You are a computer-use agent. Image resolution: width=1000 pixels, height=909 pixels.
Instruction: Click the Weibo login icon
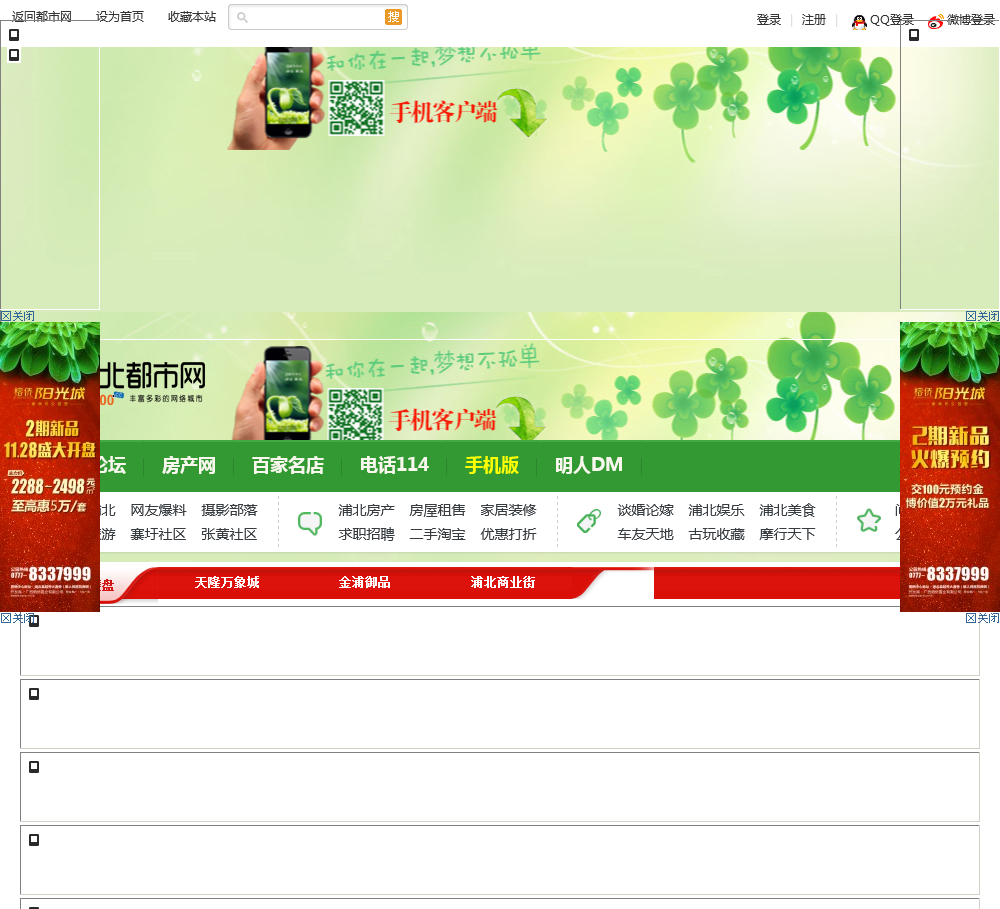[x=936, y=22]
